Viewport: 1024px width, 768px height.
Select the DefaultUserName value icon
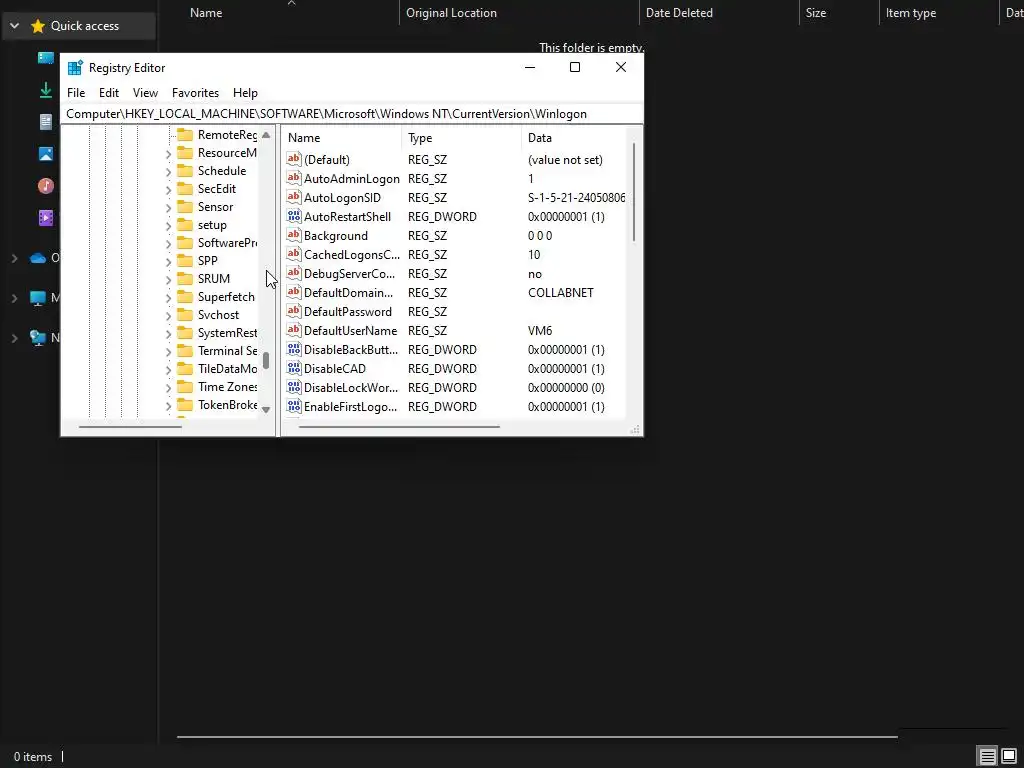294,330
